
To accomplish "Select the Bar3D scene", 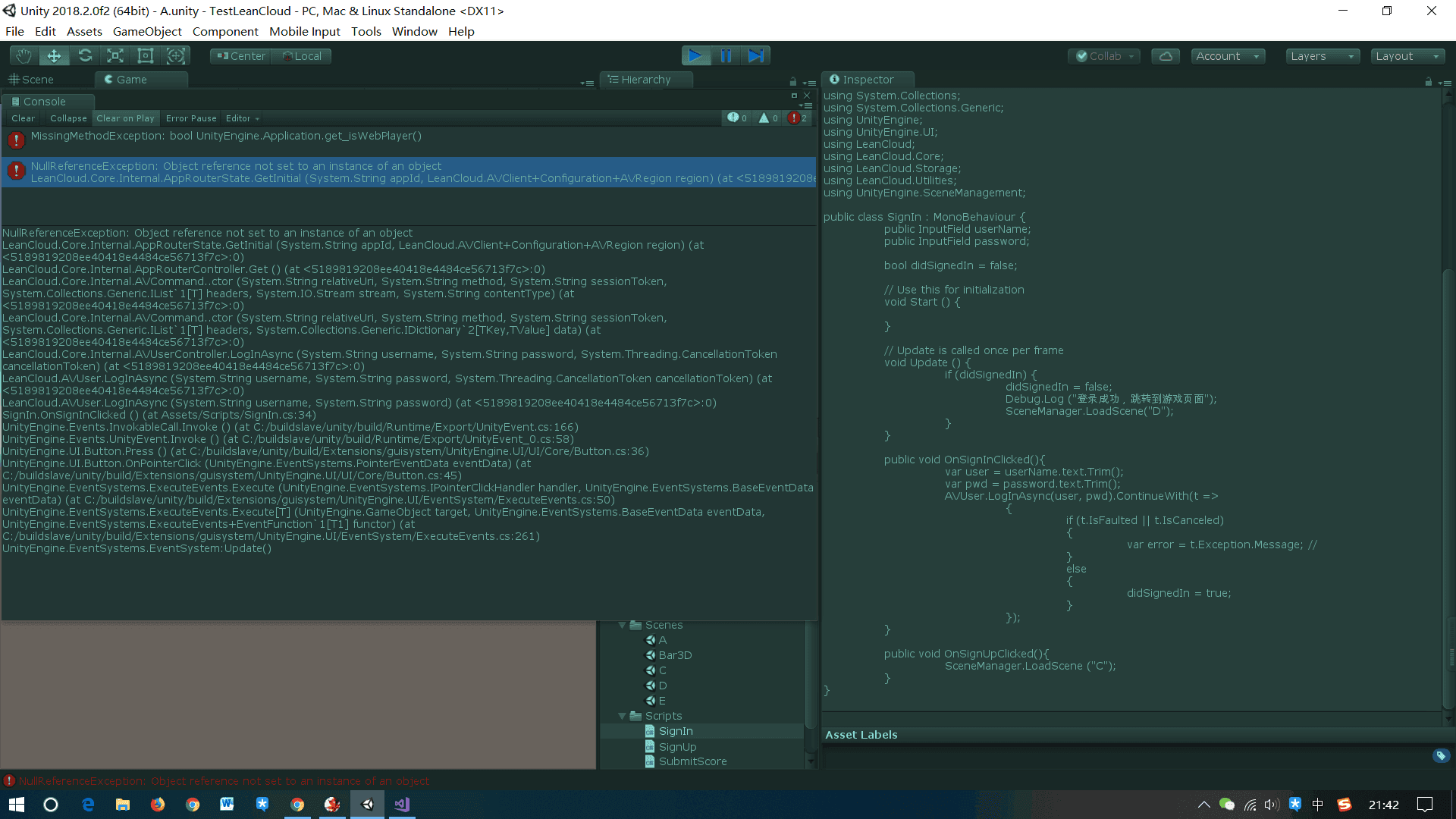I will tap(669, 655).
